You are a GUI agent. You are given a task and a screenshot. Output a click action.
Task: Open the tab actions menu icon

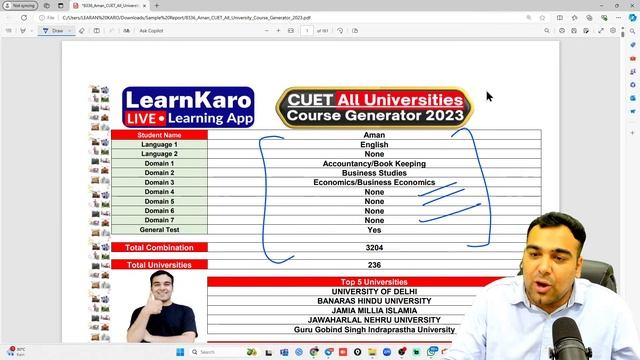pos(60,6)
